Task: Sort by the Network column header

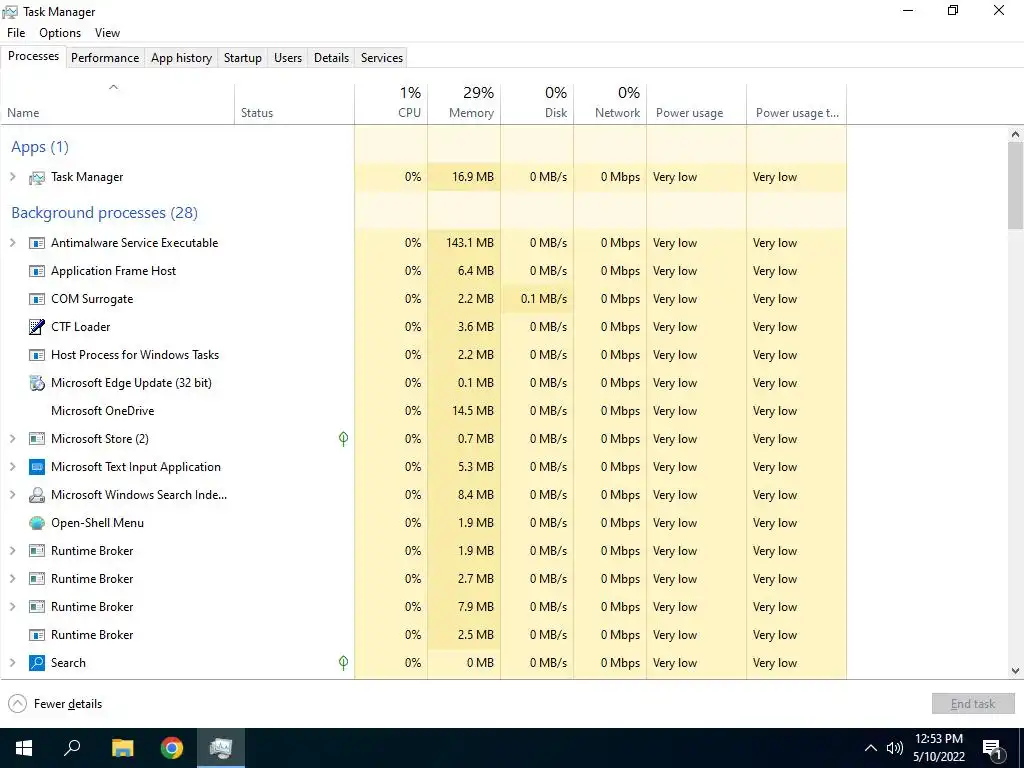Action: pyautogui.click(x=610, y=103)
